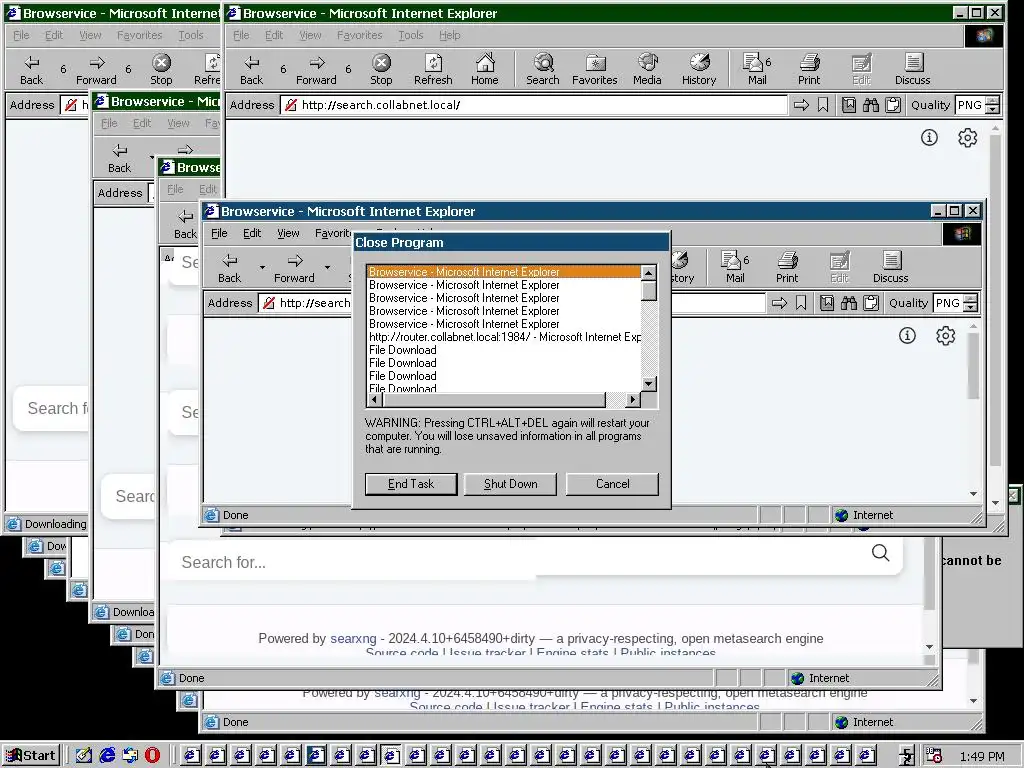Click Stop in the top background window toolbar

pos(381,69)
